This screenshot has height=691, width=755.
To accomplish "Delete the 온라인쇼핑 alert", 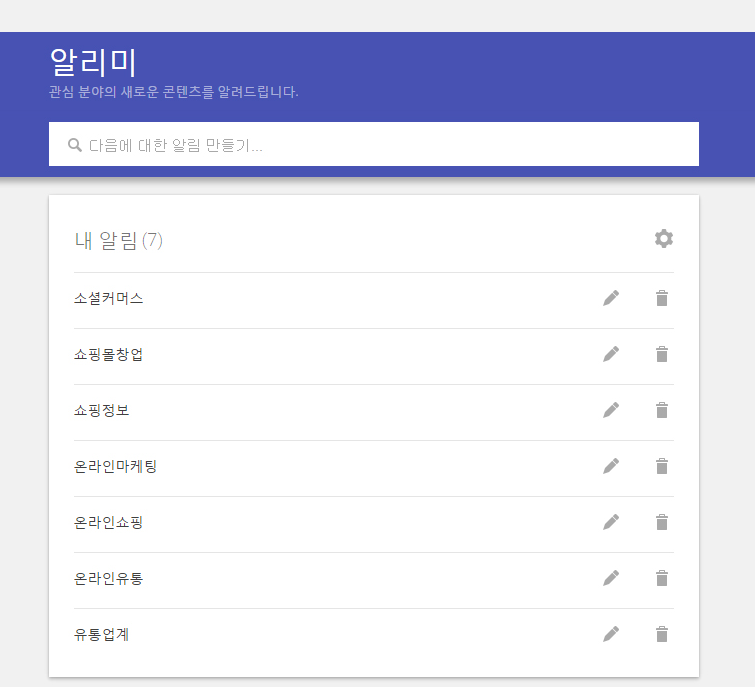I will coord(661,522).
